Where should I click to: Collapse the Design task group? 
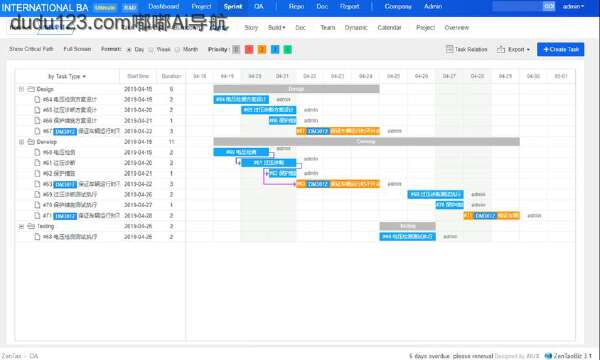[21, 89]
